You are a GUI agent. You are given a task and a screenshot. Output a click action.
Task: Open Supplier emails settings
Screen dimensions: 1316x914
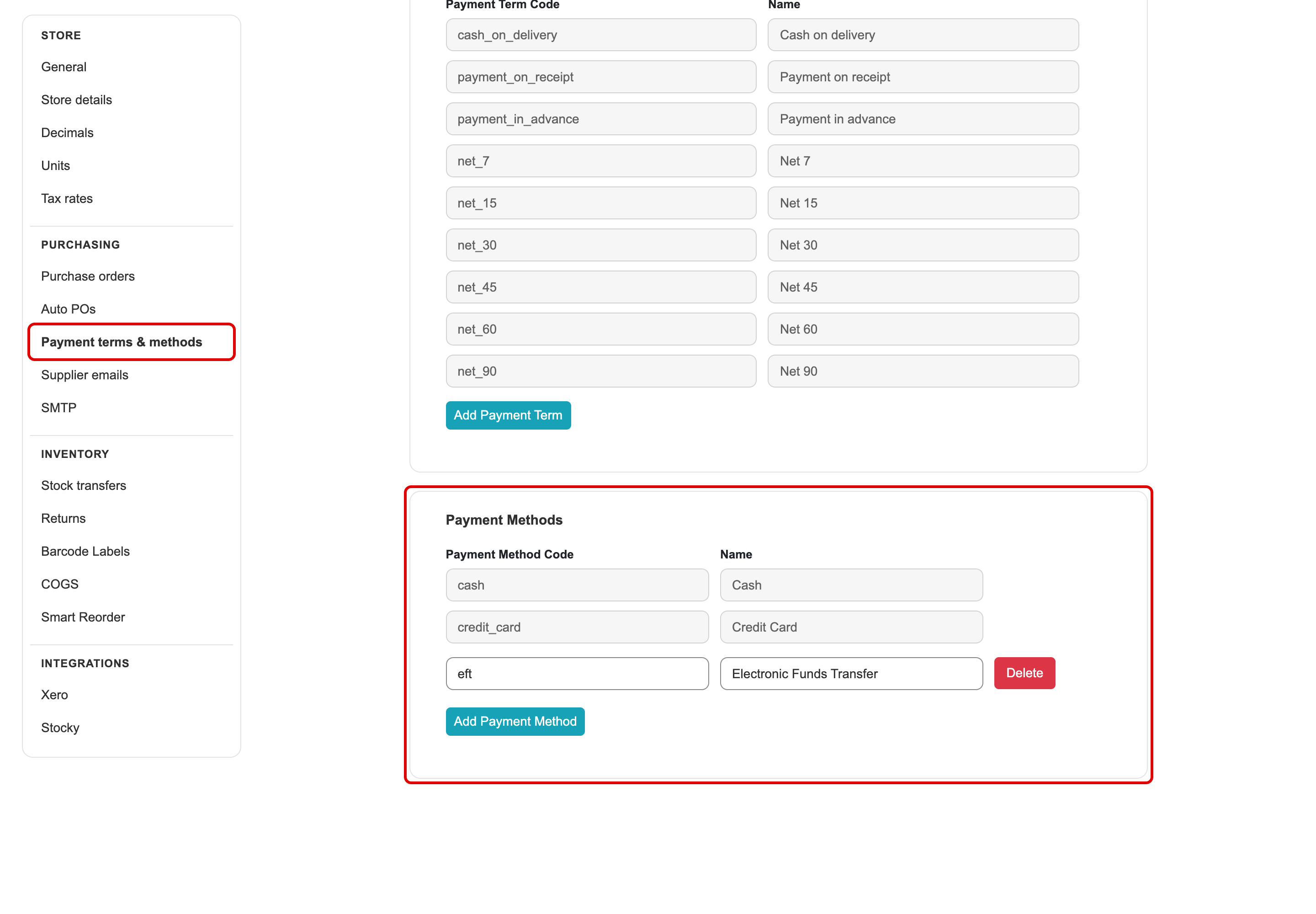(84, 375)
